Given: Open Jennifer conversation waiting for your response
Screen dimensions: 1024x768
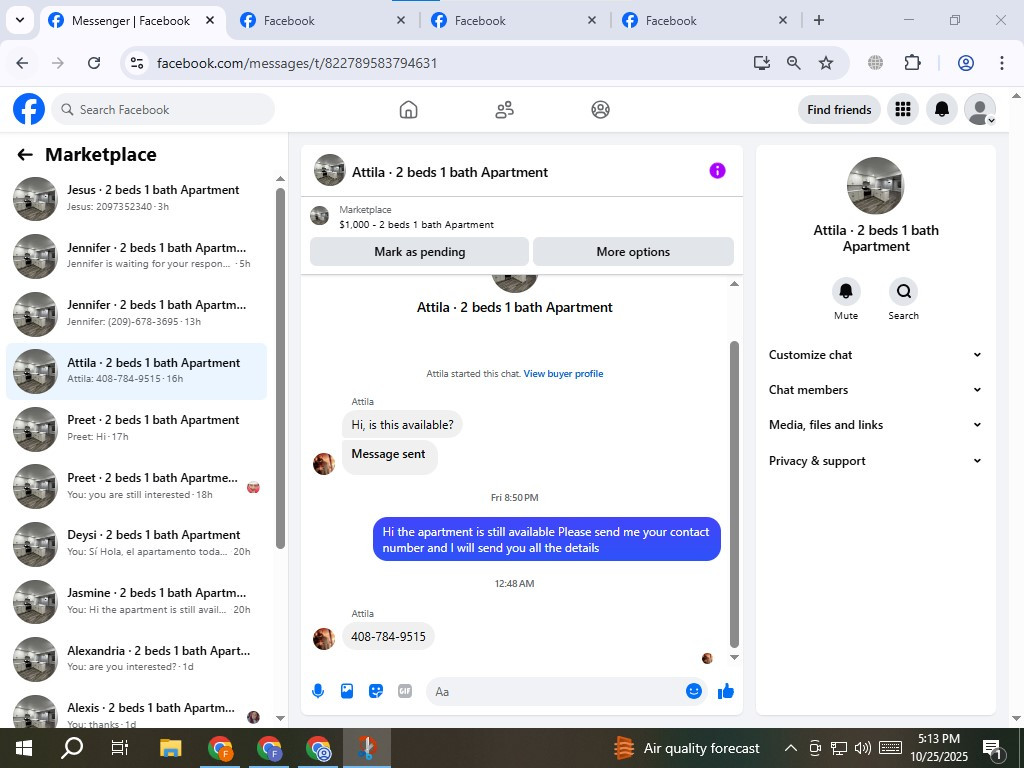Looking at the screenshot, I should [x=137, y=256].
